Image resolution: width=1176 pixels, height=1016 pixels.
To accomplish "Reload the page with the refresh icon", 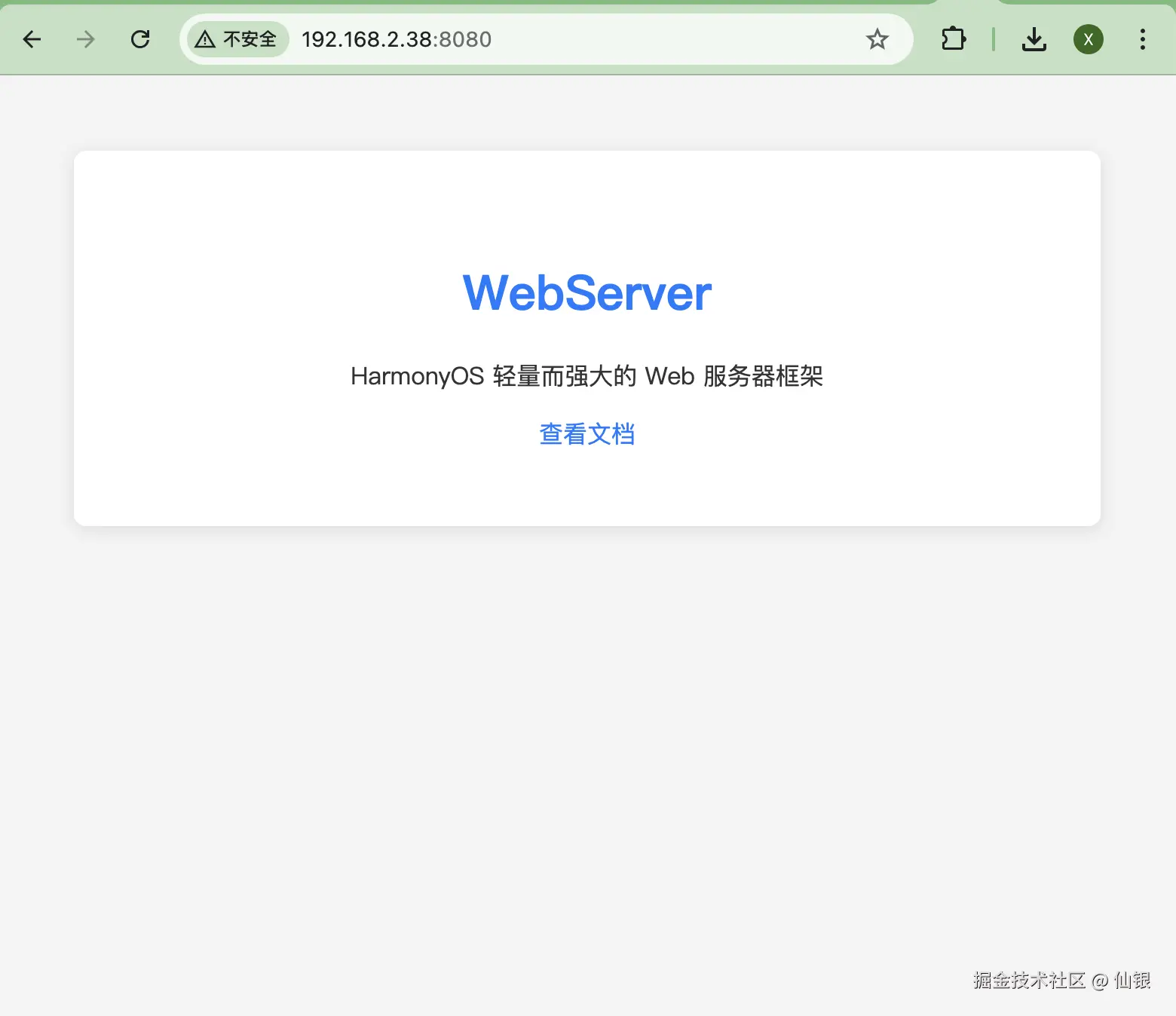I will (x=140, y=39).
